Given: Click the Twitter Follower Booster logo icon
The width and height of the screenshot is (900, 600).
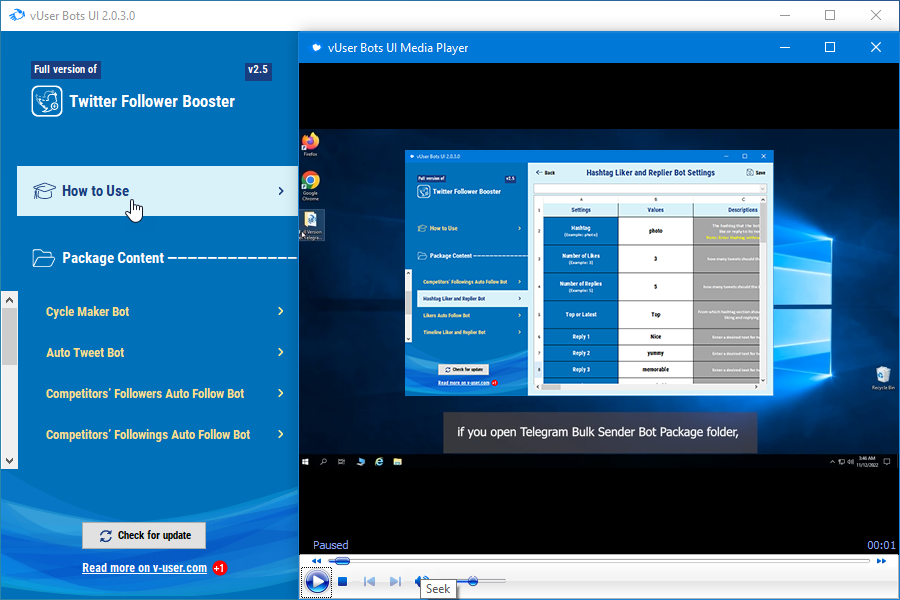Looking at the screenshot, I should pyautogui.click(x=47, y=101).
